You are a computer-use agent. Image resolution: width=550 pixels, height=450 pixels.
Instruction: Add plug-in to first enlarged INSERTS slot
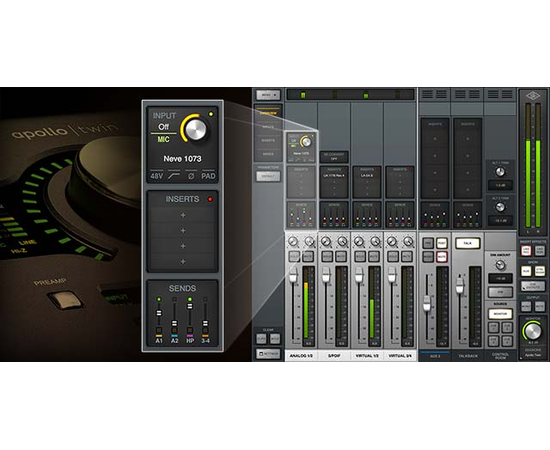point(182,215)
